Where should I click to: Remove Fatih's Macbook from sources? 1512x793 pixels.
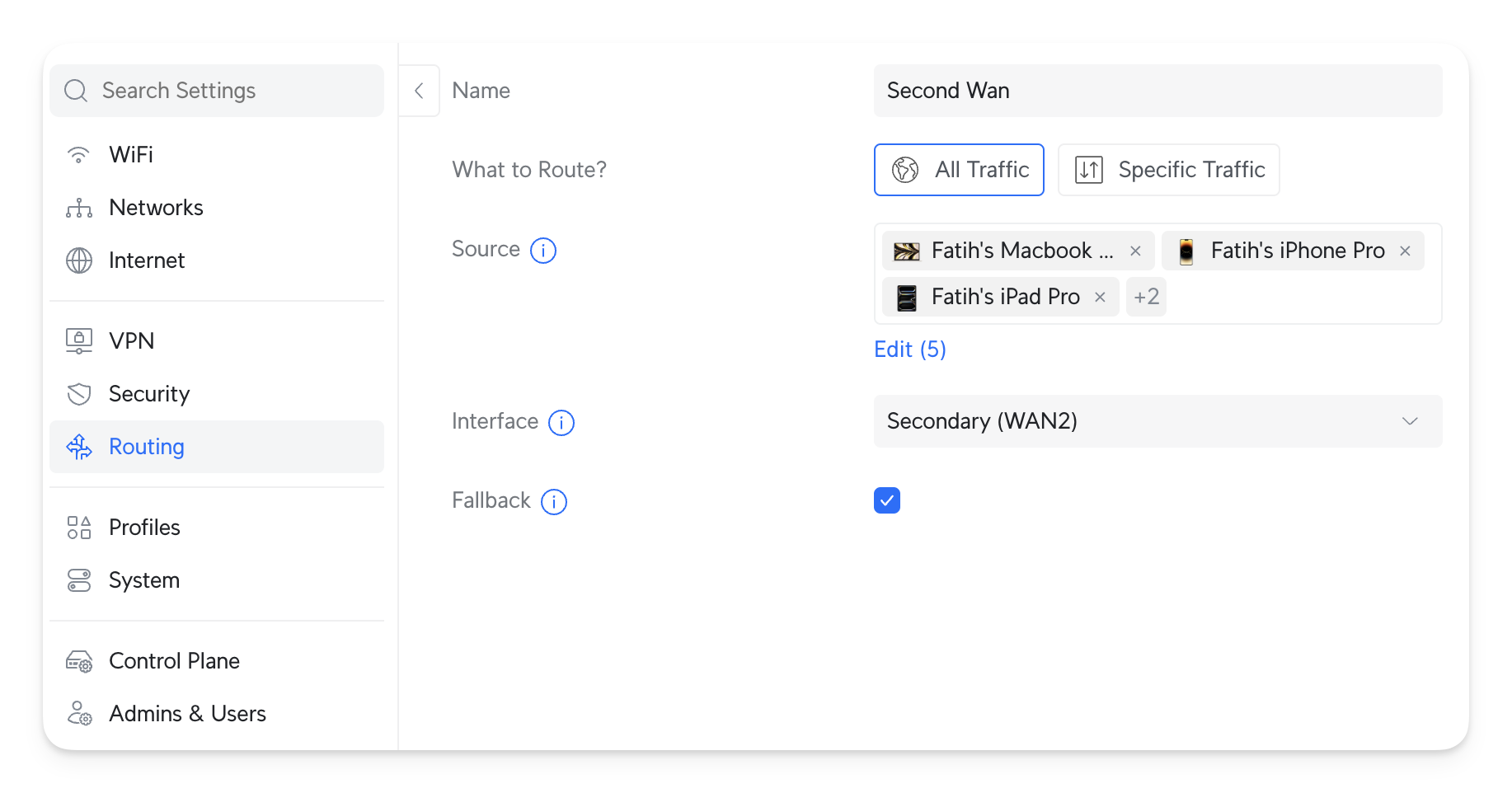click(1135, 251)
